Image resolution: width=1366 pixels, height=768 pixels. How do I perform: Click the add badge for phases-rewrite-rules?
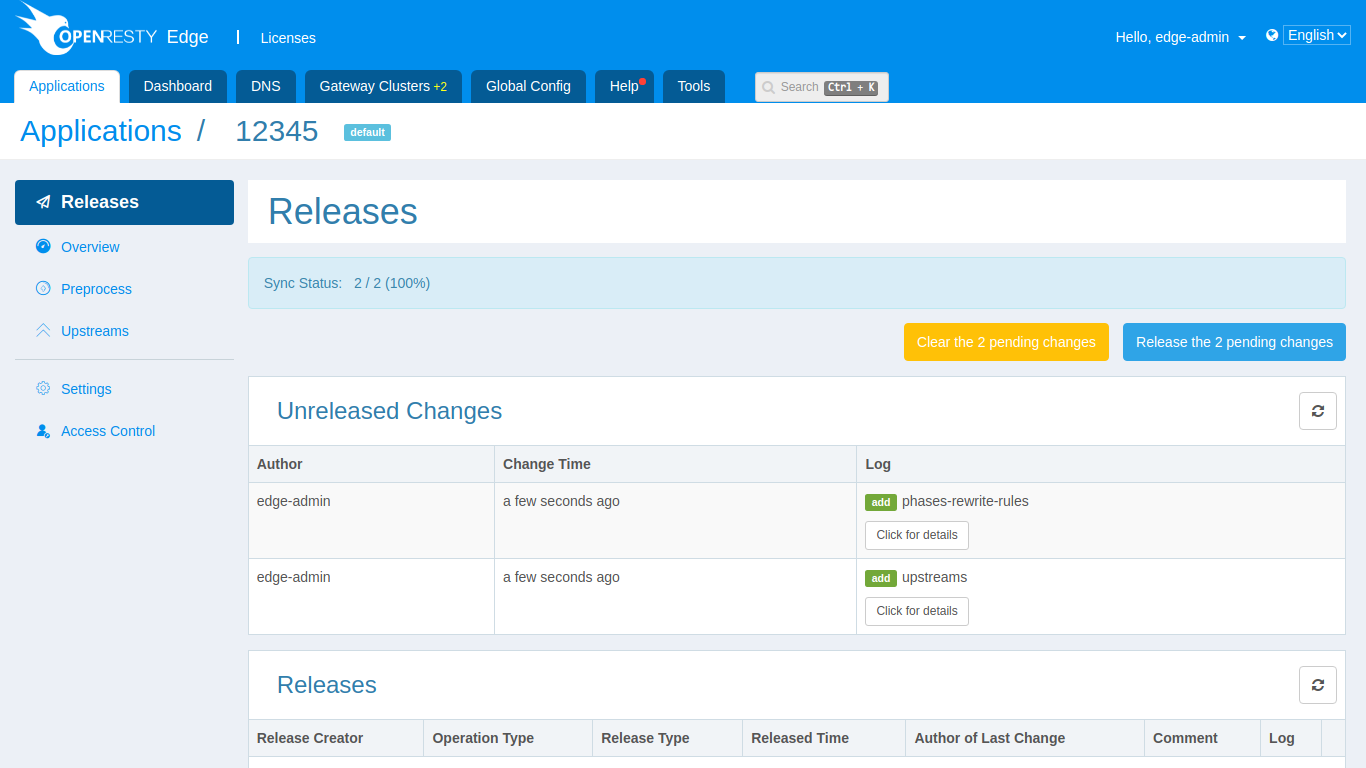[881, 502]
